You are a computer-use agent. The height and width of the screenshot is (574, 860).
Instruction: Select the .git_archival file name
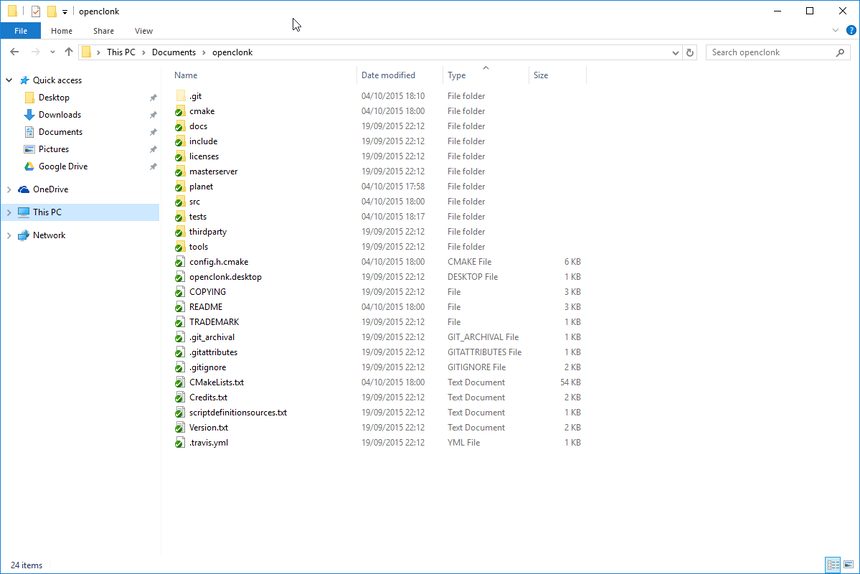point(212,337)
